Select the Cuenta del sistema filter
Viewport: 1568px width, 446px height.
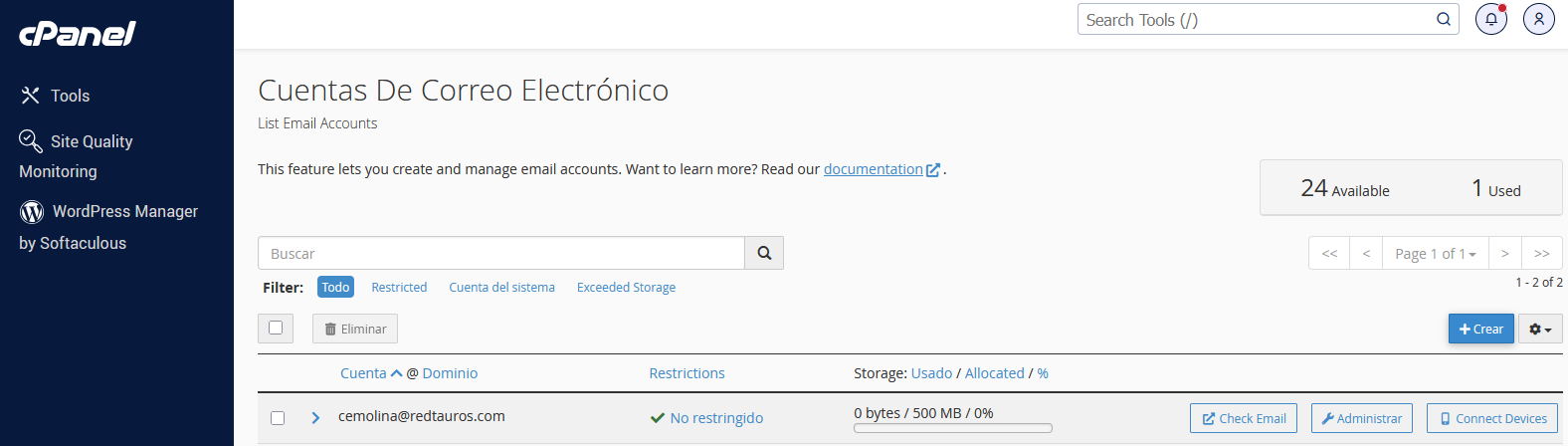click(501, 287)
